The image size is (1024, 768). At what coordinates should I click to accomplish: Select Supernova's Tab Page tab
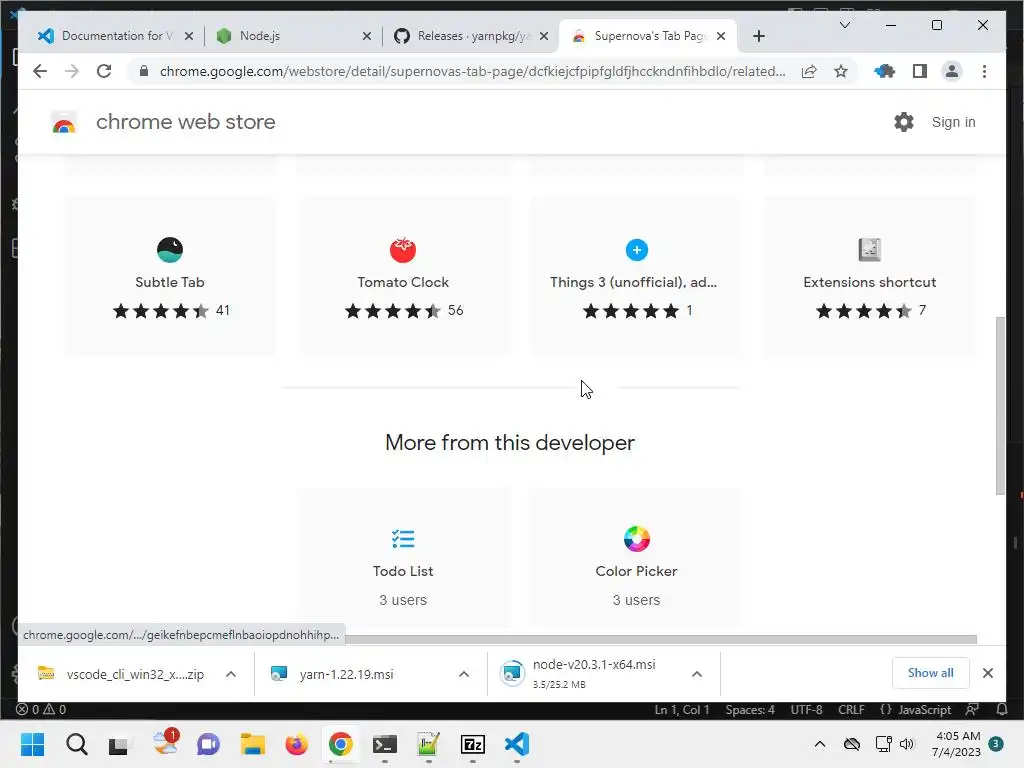647,36
